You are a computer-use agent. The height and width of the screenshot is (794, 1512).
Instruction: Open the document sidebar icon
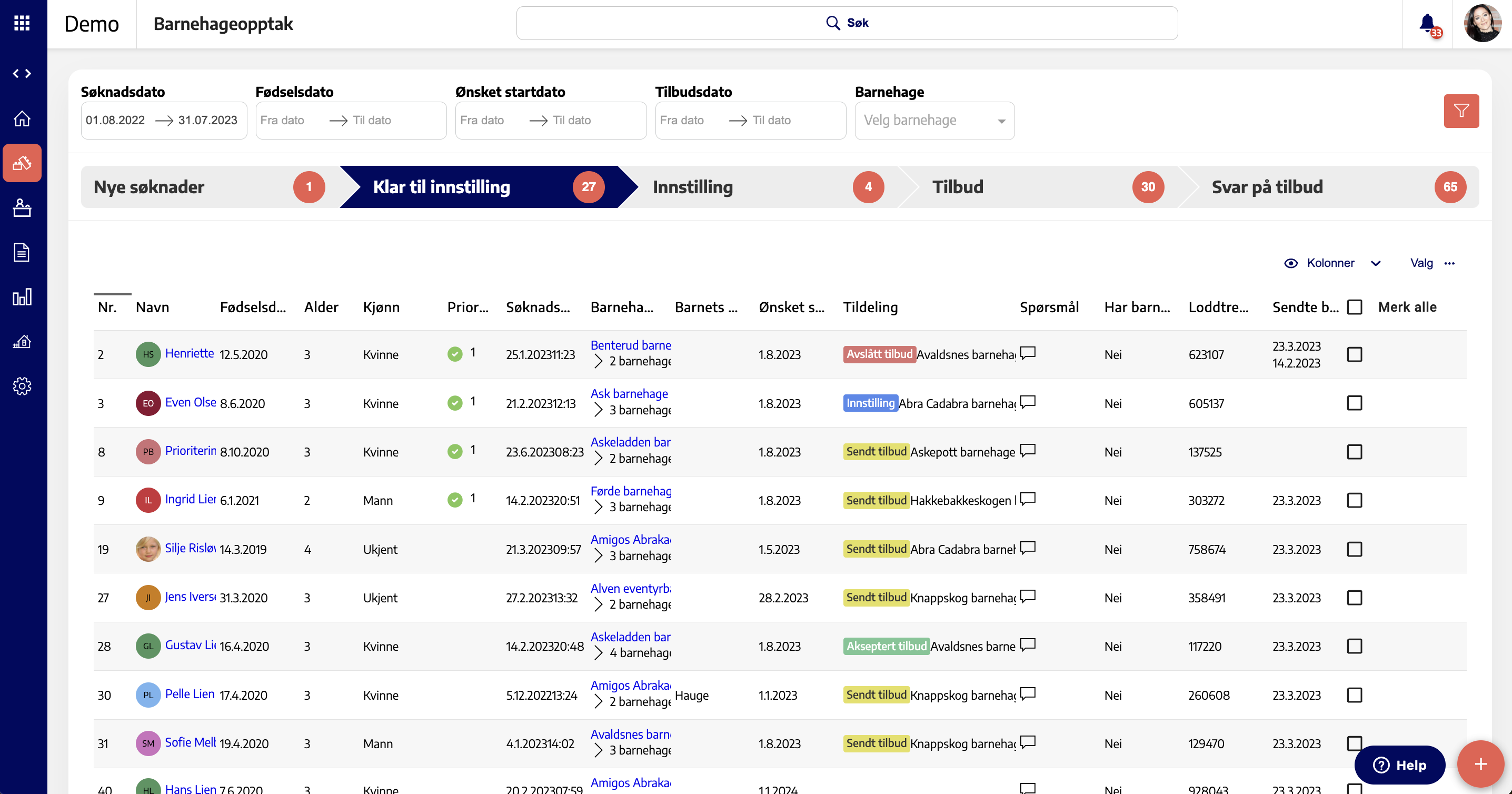tap(22, 252)
